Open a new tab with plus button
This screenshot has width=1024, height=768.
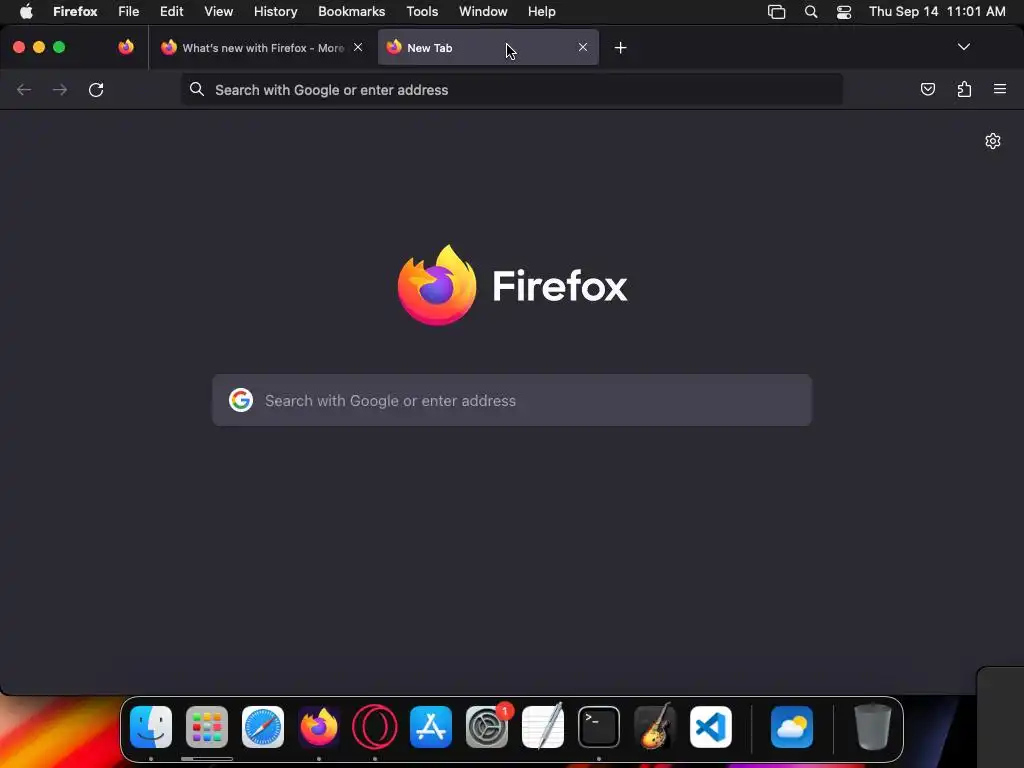pos(620,48)
